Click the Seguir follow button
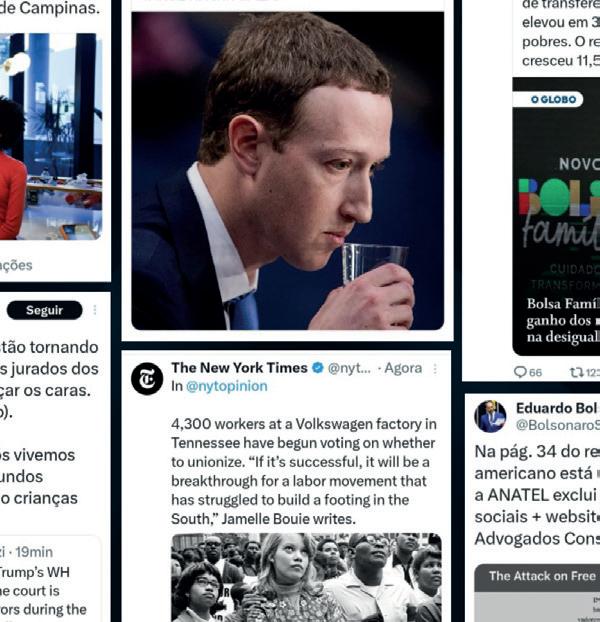600x622 pixels. (44, 310)
